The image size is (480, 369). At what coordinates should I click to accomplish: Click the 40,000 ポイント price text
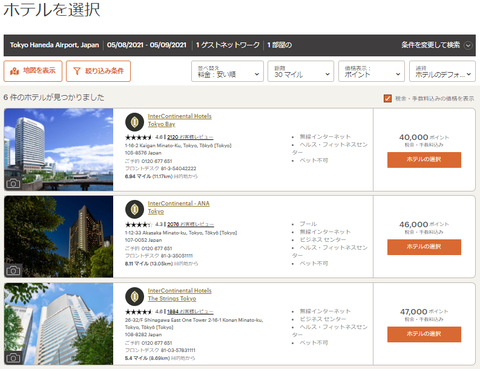424,137
